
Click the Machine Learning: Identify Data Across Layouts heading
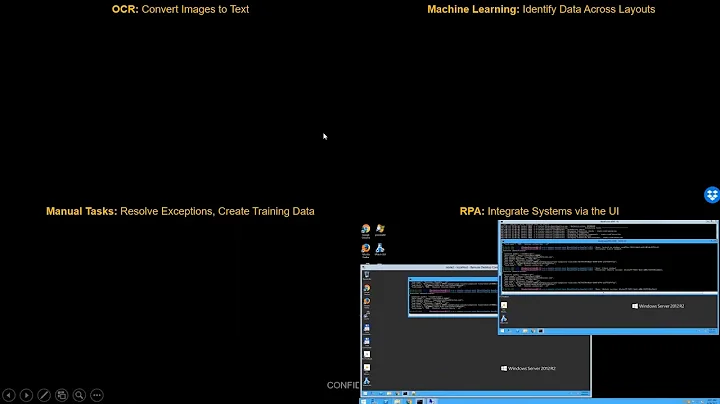click(x=541, y=9)
